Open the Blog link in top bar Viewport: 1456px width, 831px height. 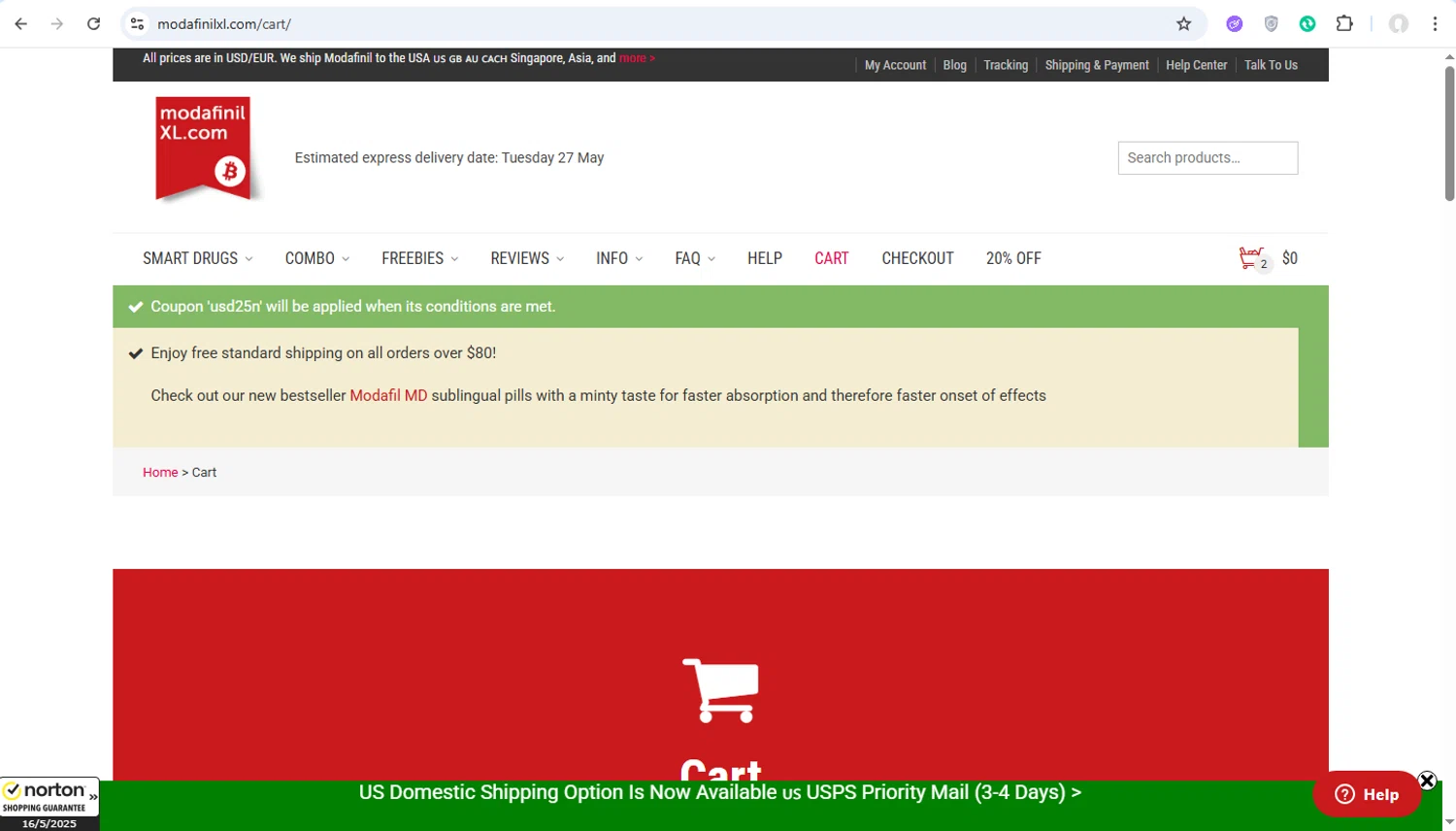click(x=955, y=65)
